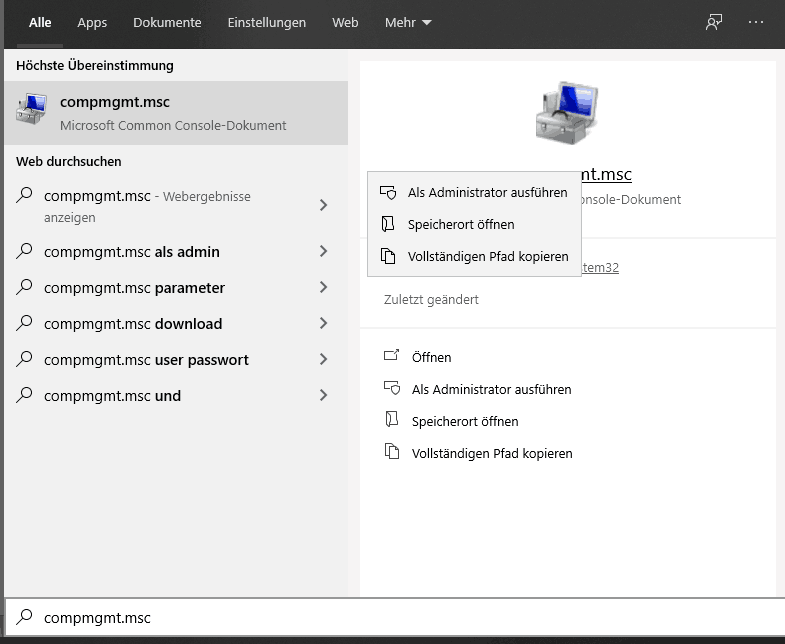The height and width of the screenshot is (644, 785).
Task: Click magnifier icon beside 'download' suggestion
Action: tap(24, 323)
